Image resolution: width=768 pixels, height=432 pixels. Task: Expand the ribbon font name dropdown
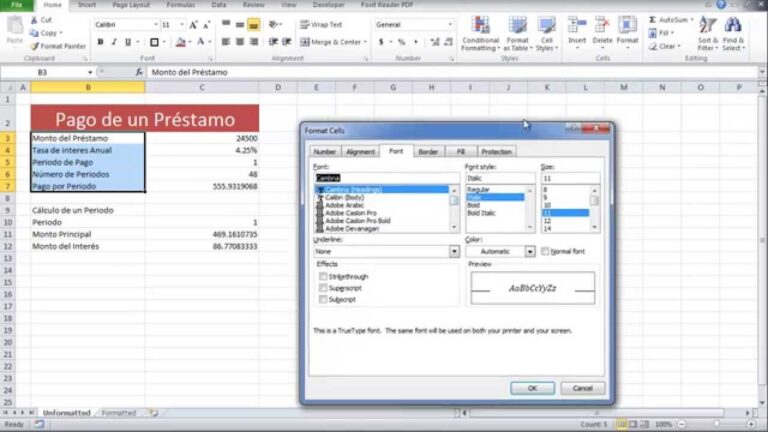point(156,24)
